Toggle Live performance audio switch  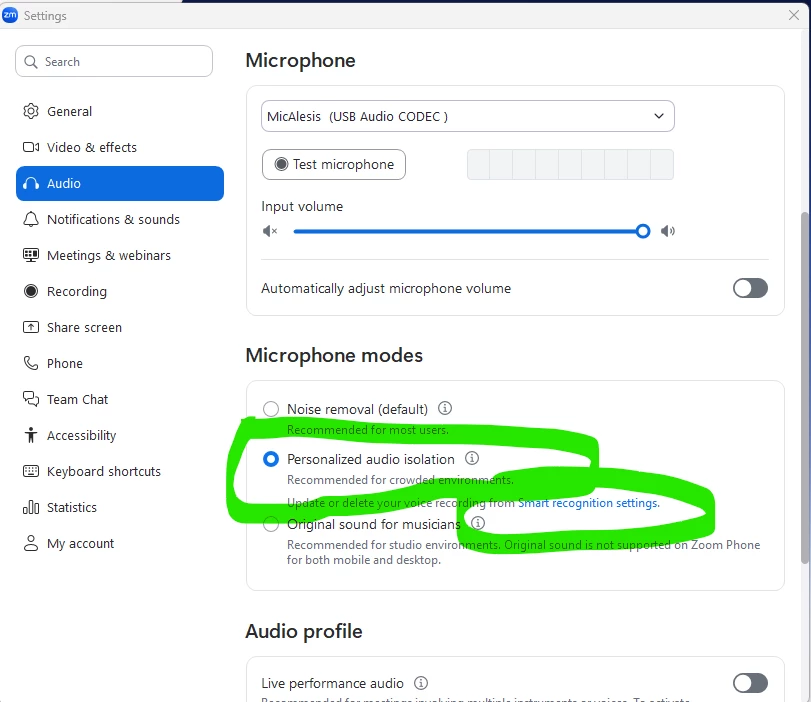coord(750,683)
